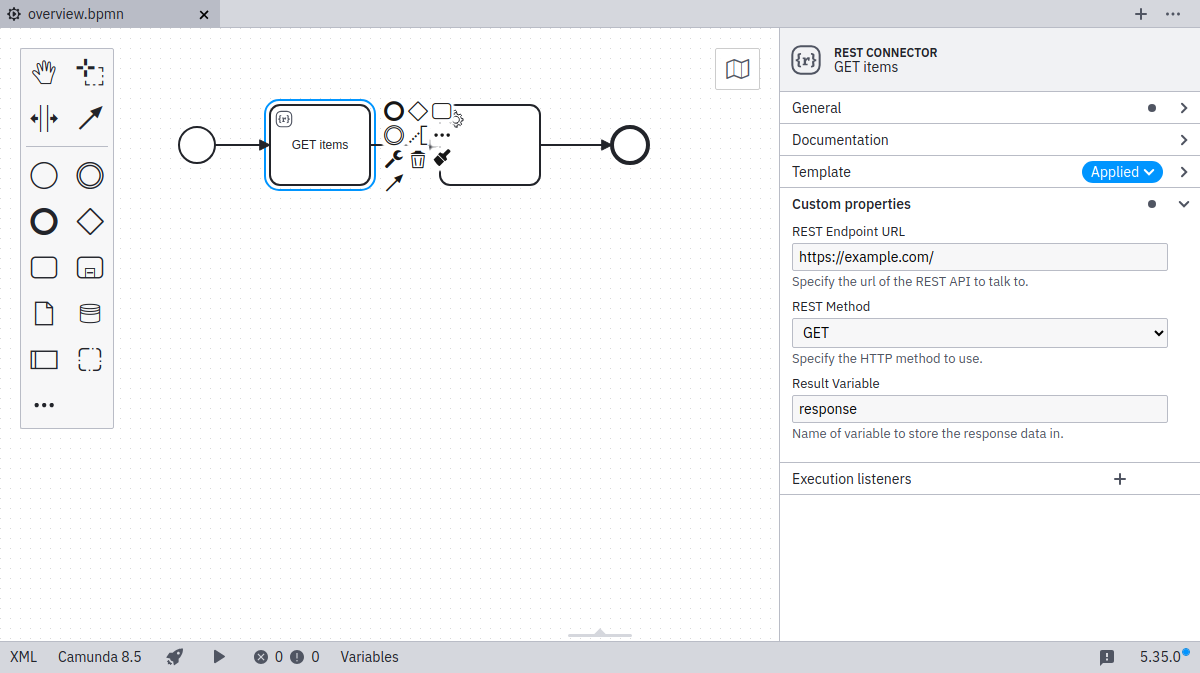The width and height of the screenshot is (1200, 673).
Task: Select the Hand tool in the palette
Action: pyautogui.click(x=44, y=72)
